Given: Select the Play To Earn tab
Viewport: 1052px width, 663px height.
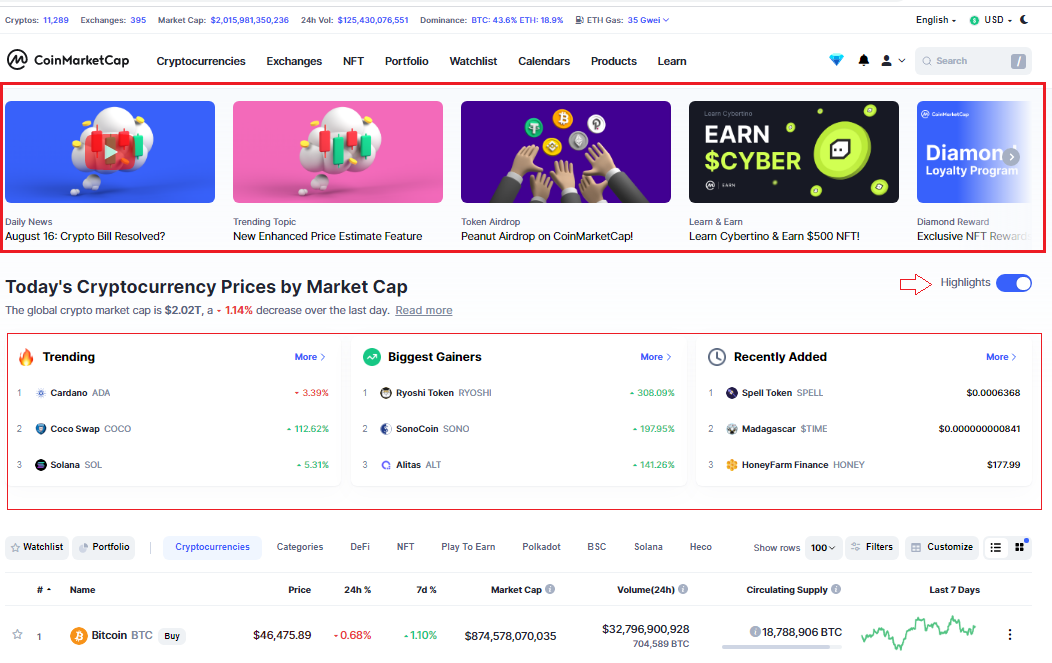Looking at the screenshot, I should pyautogui.click(x=468, y=548).
